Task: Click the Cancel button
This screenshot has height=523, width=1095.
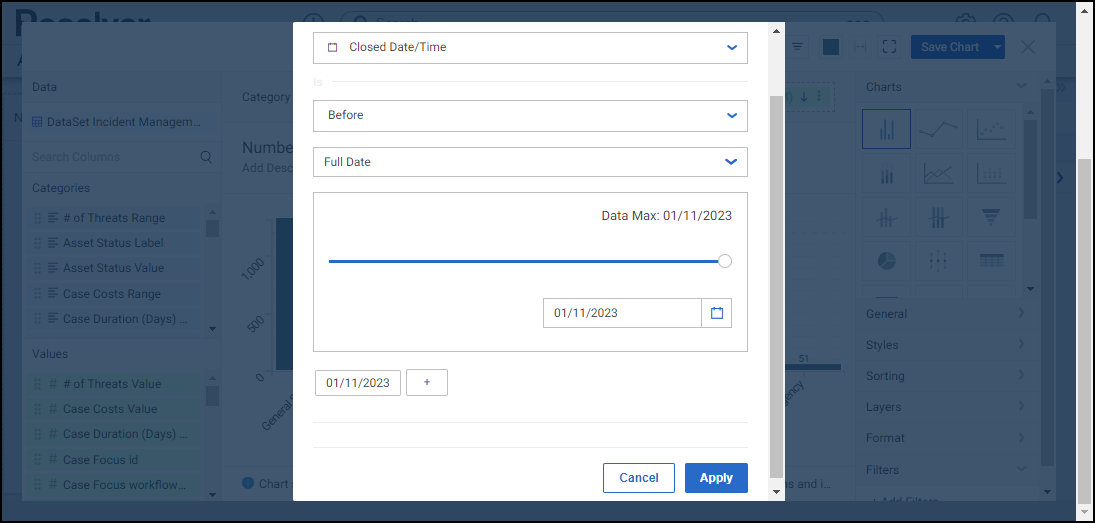Action: [x=639, y=478]
